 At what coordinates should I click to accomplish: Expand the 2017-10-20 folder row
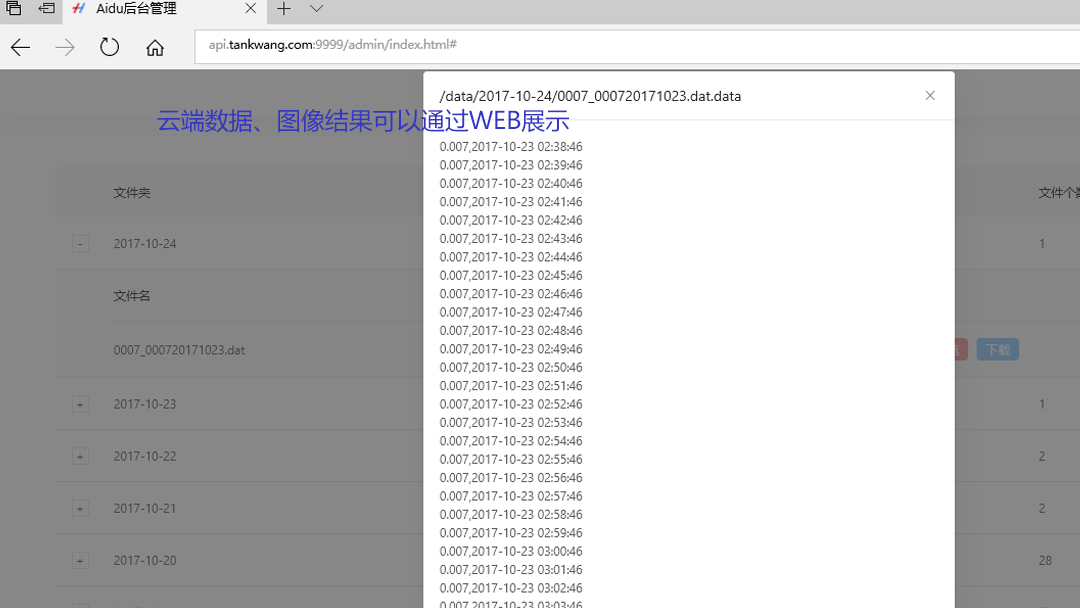pos(80,560)
